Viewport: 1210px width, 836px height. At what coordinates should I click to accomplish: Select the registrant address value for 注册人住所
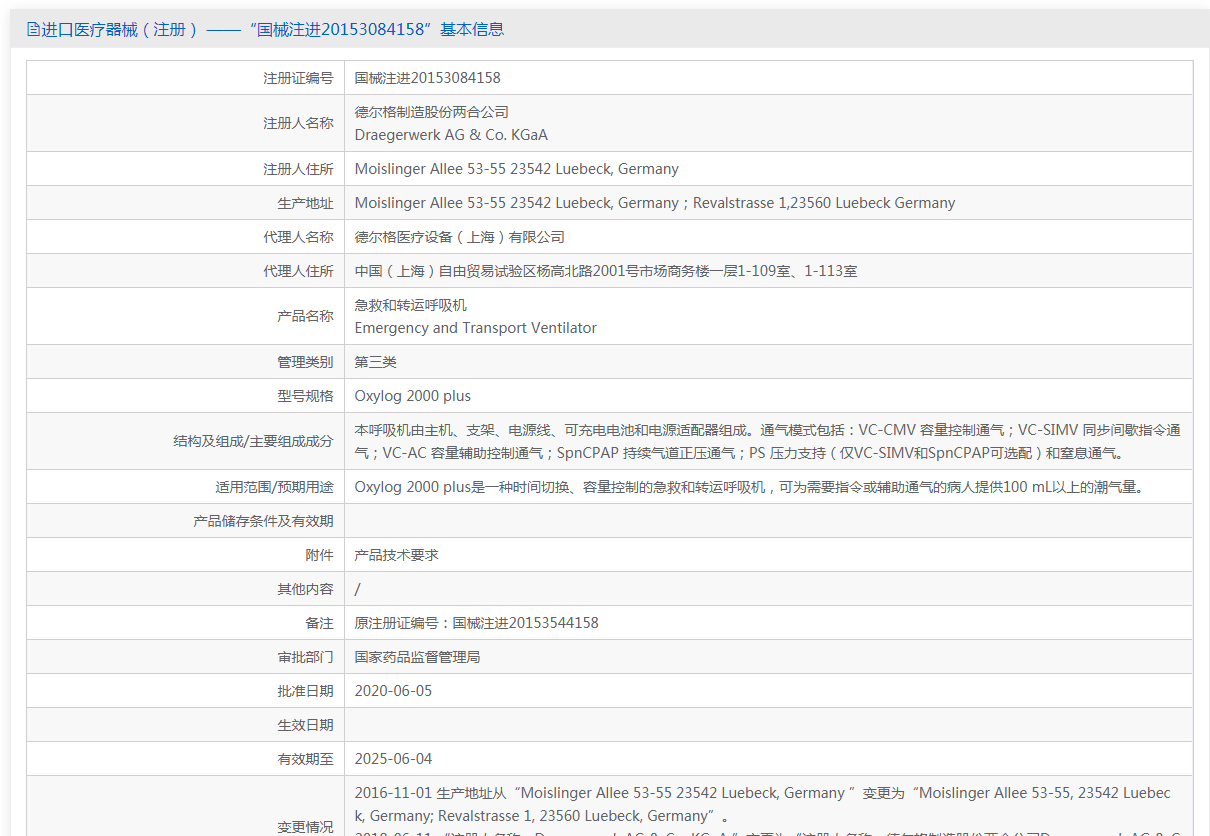point(517,169)
